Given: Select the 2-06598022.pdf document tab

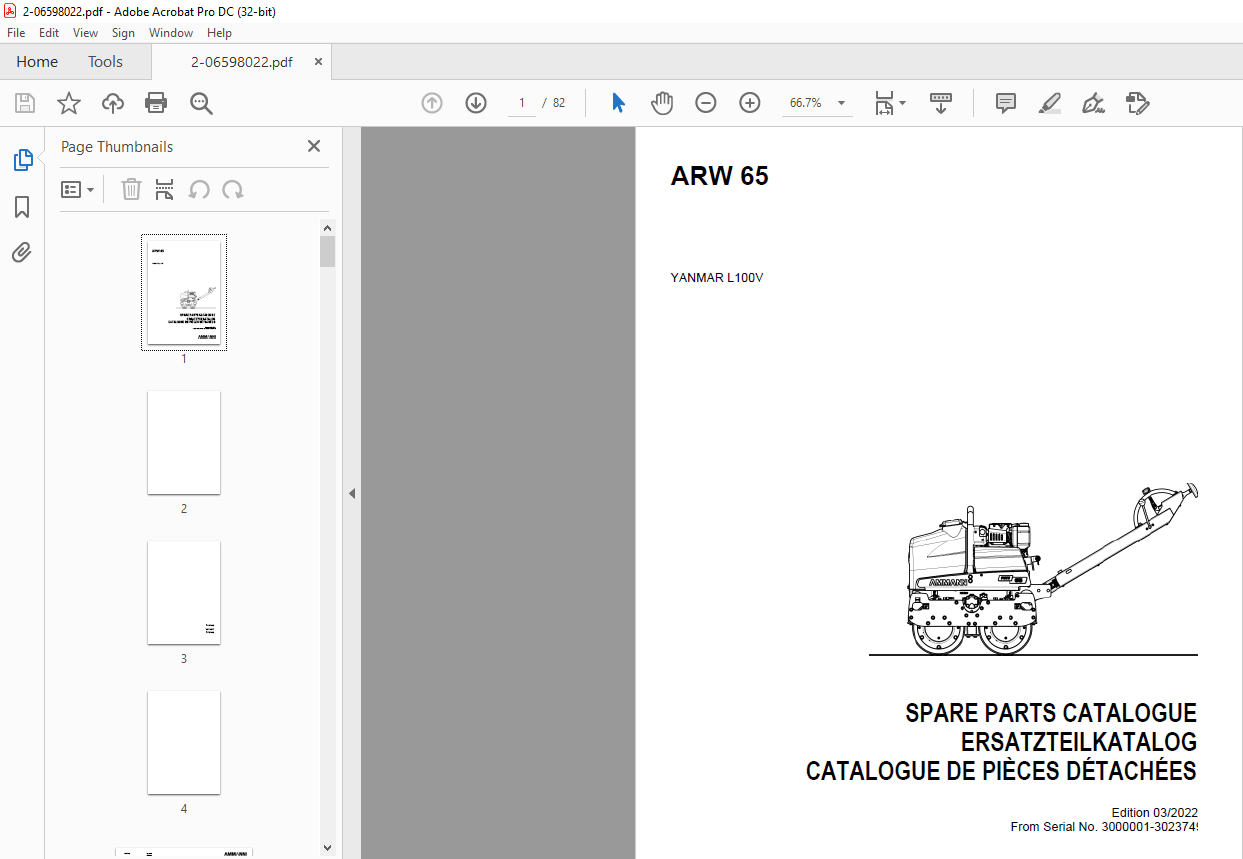Looking at the screenshot, I should [x=241, y=62].
